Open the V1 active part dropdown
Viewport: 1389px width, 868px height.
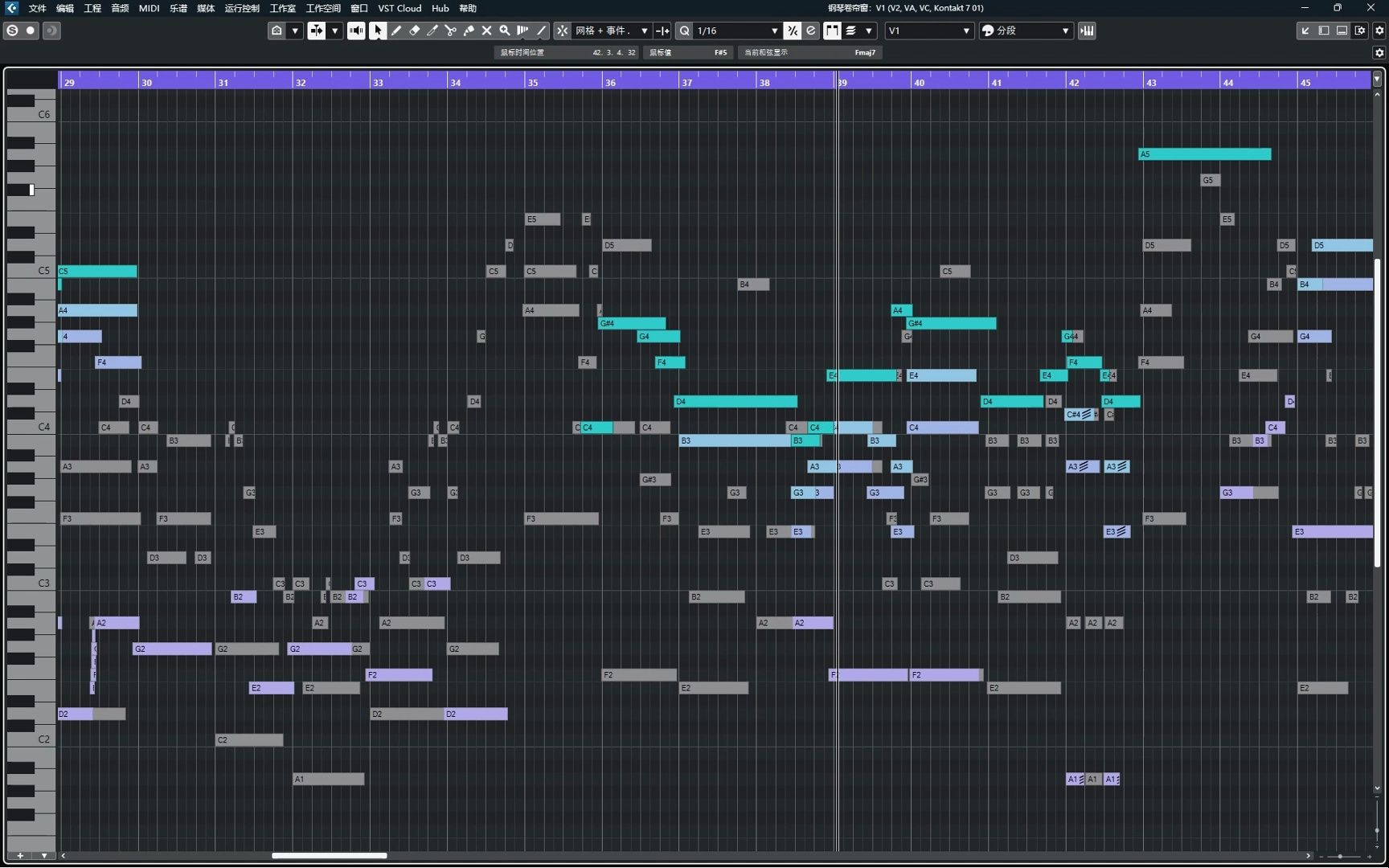tap(929, 31)
